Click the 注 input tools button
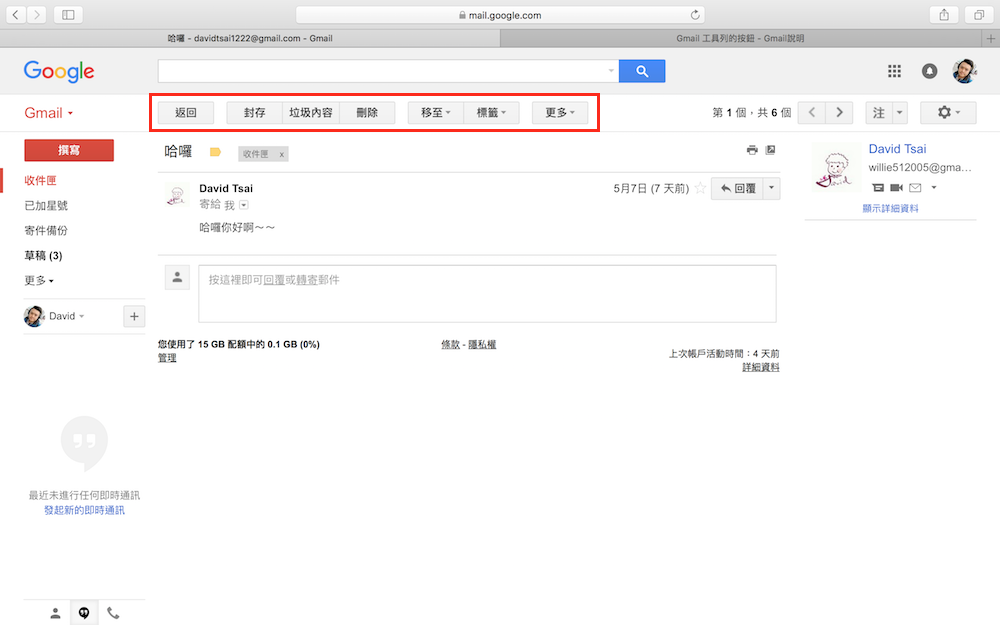This screenshot has height=625, width=1000. pyautogui.click(x=879, y=113)
